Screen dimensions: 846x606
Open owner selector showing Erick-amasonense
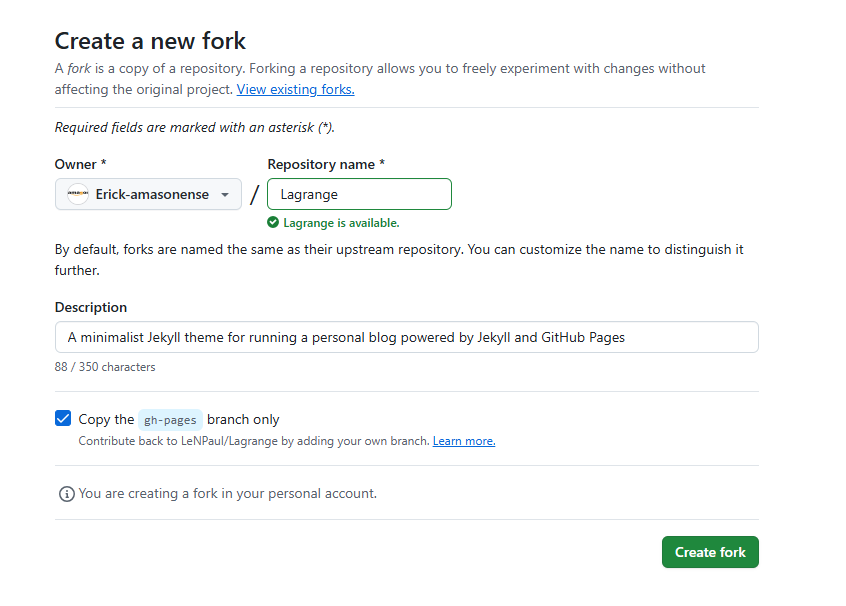coord(148,195)
